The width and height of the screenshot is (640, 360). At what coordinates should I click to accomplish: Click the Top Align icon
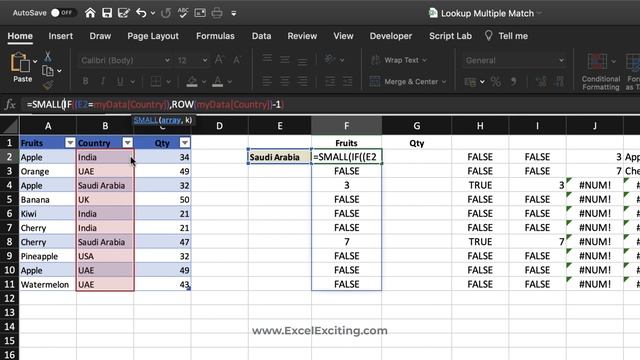[x=267, y=60]
